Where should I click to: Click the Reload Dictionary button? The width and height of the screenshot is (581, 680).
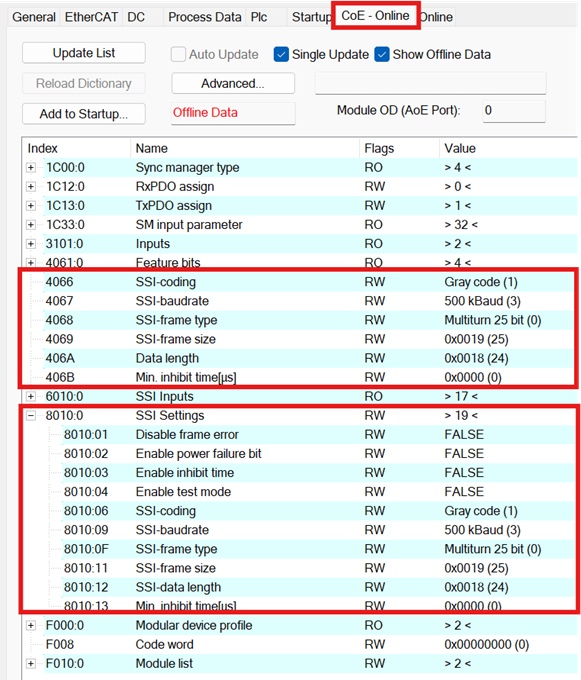[84, 83]
